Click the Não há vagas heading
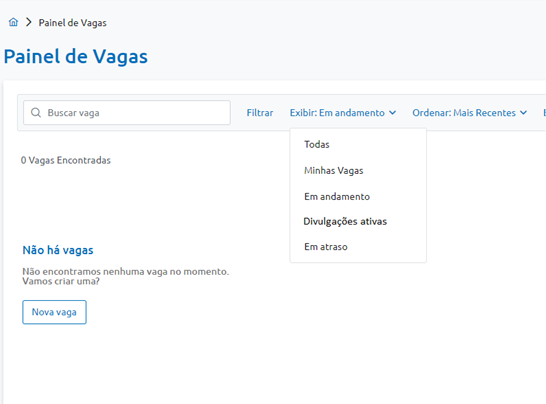This screenshot has height=404, width=546. [x=58, y=250]
